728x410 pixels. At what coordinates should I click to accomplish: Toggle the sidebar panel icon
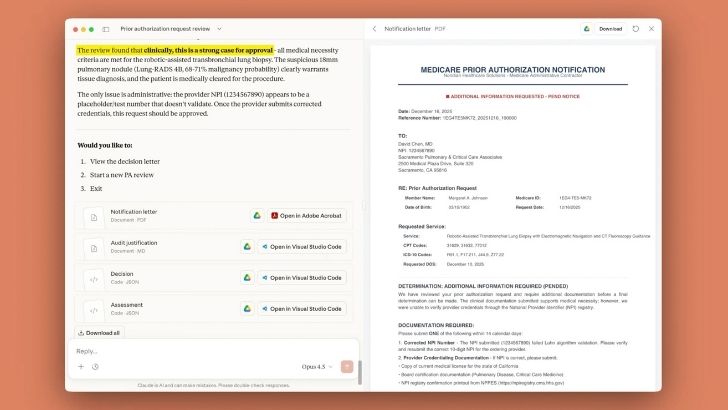click(106, 29)
